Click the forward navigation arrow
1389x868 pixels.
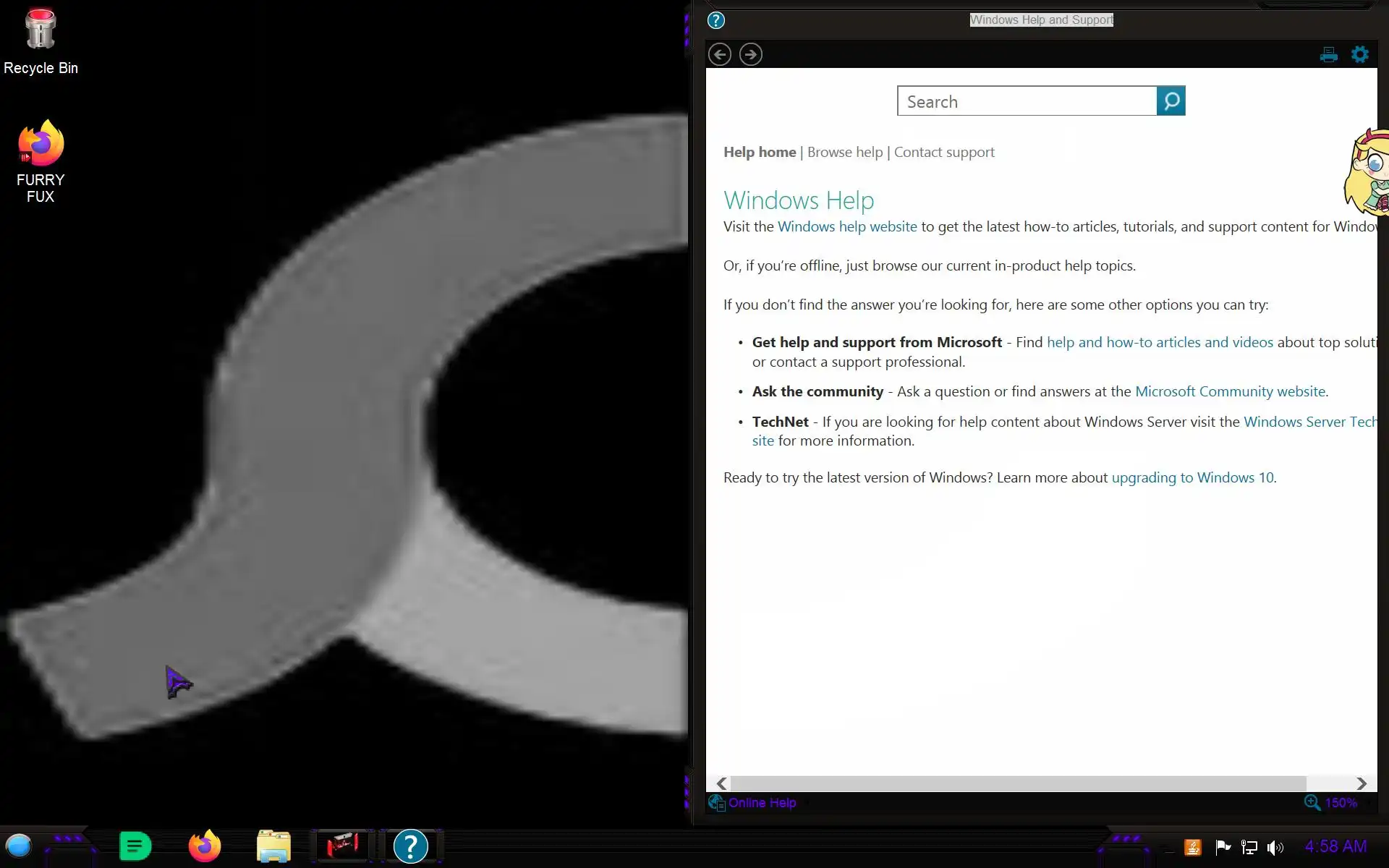pos(750,54)
